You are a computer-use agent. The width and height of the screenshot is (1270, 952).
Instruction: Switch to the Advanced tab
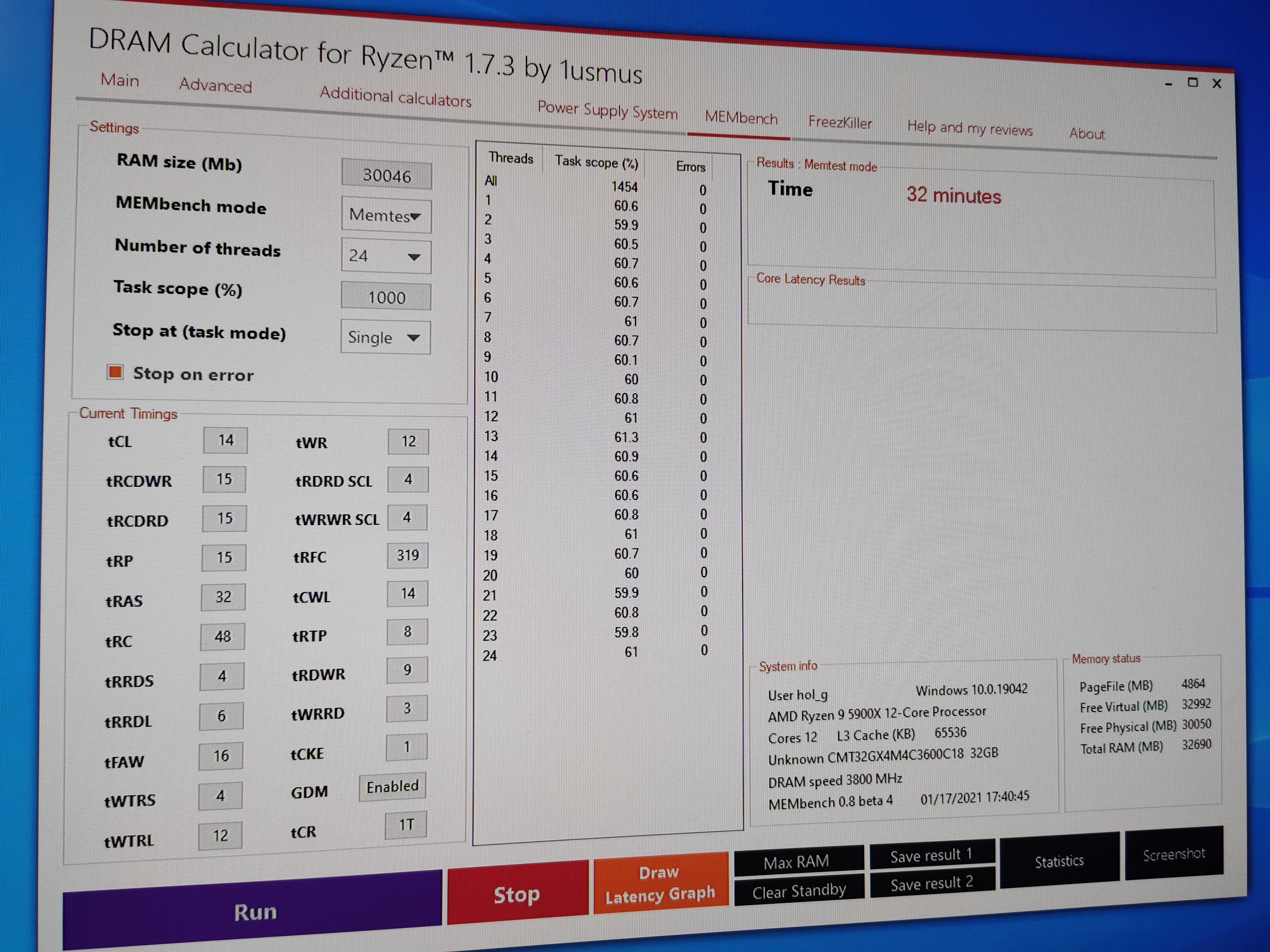click(x=215, y=86)
